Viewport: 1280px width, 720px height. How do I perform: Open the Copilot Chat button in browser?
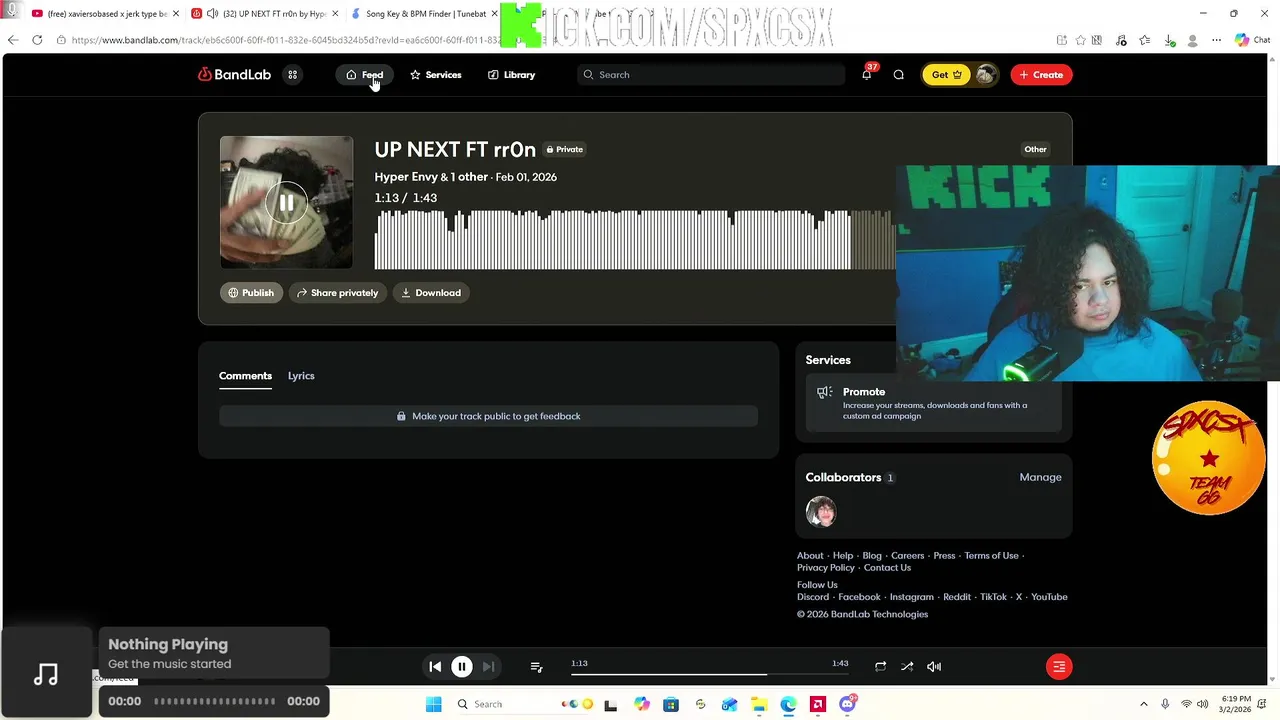(1252, 40)
